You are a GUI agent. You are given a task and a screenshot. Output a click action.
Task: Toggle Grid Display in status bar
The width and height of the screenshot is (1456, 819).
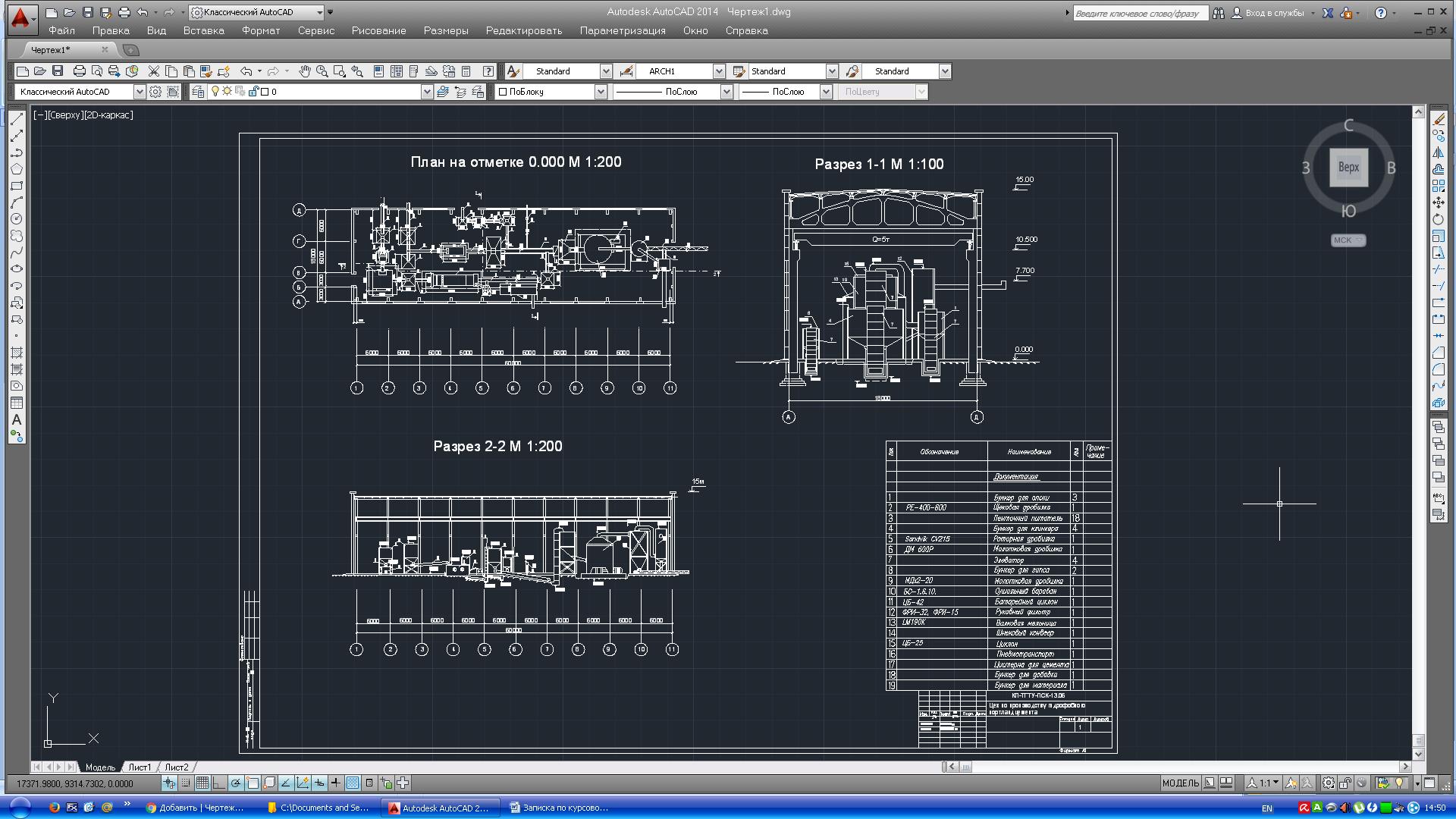click(x=202, y=783)
